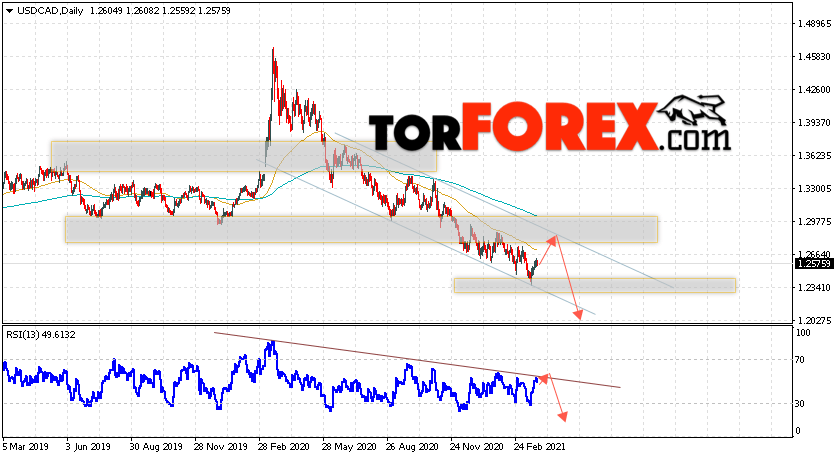Select the 1.39370 price axis label
838x458 pixels.
click(815, 123)
